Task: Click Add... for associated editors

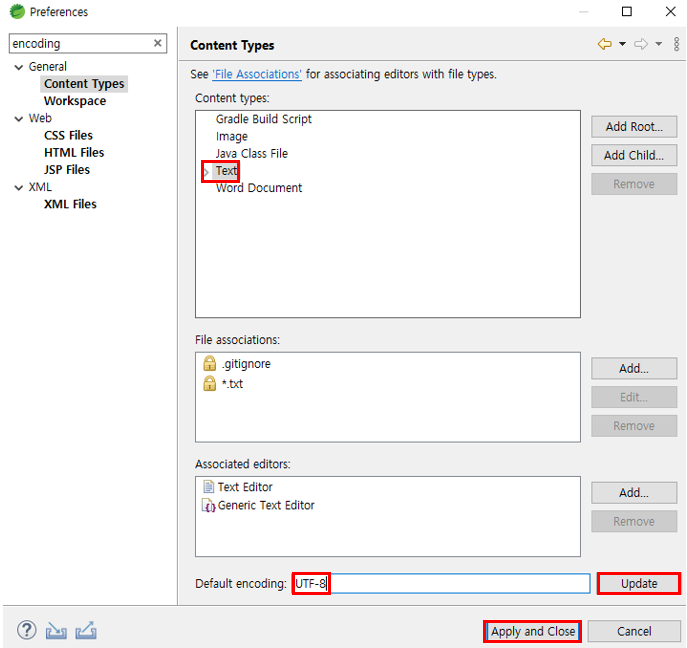Action: (634, 492)
